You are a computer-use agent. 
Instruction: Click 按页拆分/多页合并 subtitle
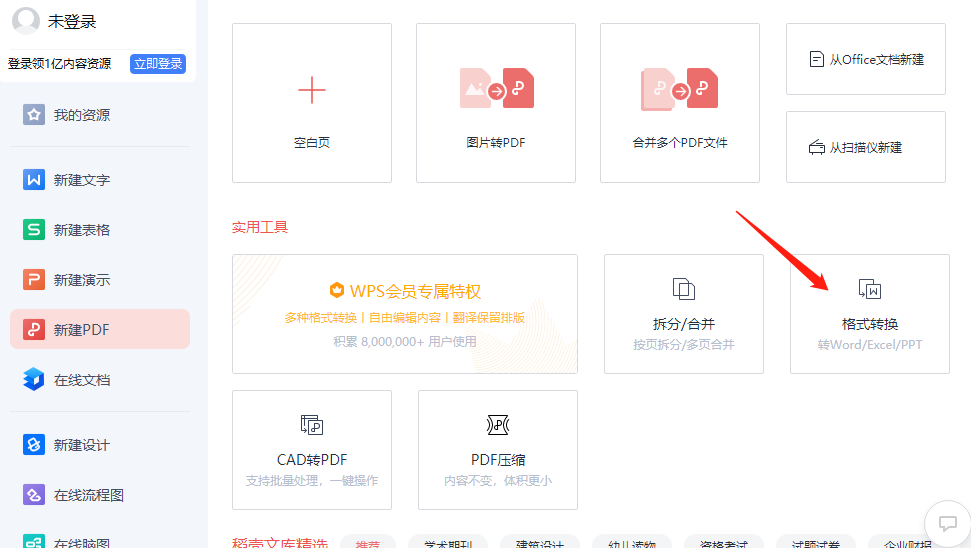[684, 344]
